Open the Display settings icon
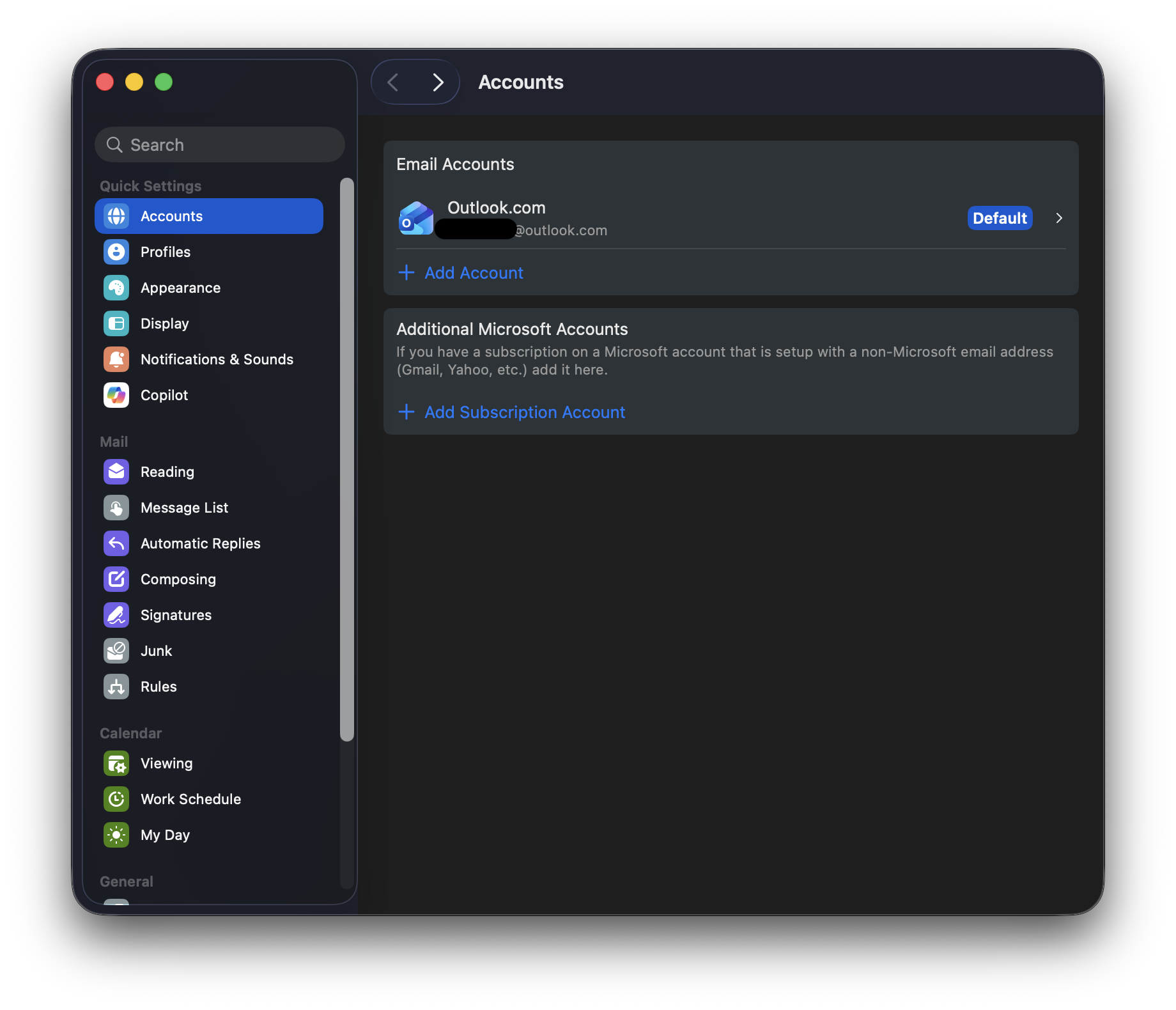Screen dimensions: 1176x1010 116,323
